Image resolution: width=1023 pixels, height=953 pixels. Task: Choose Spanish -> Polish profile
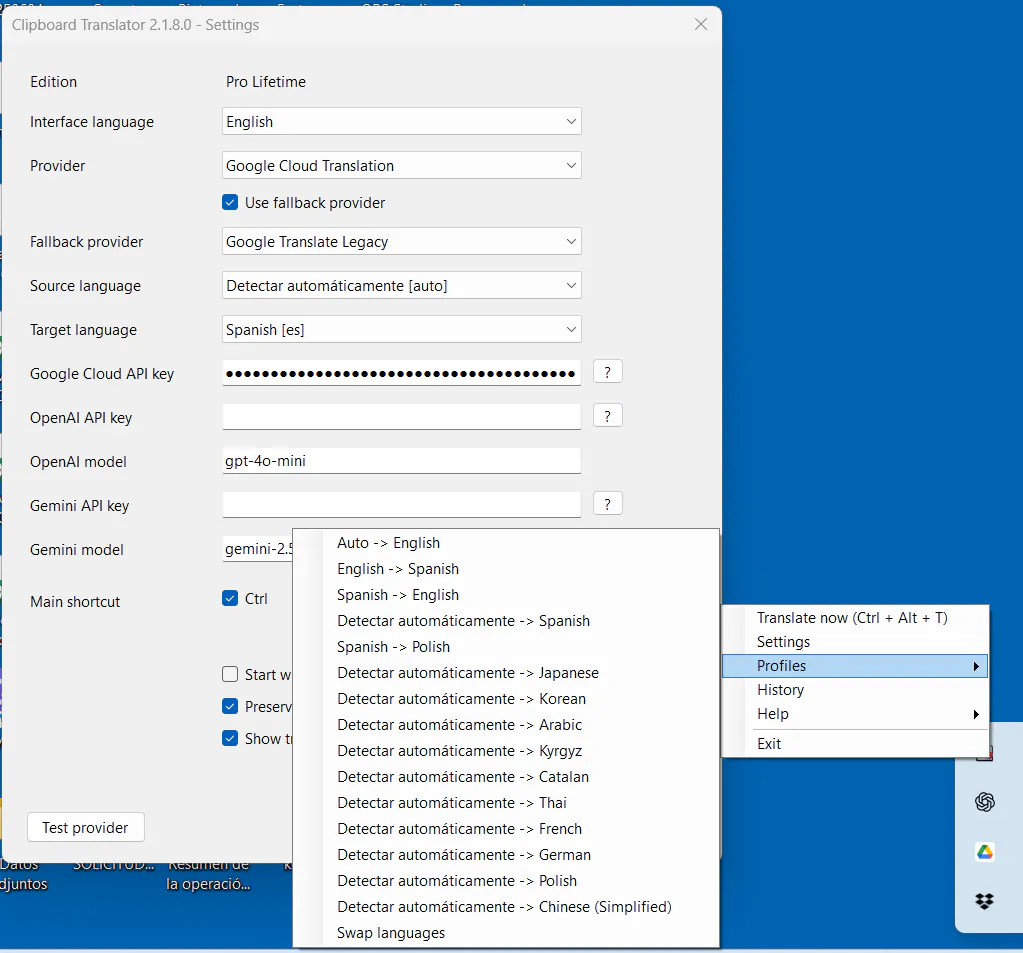(x=506, y=647)
